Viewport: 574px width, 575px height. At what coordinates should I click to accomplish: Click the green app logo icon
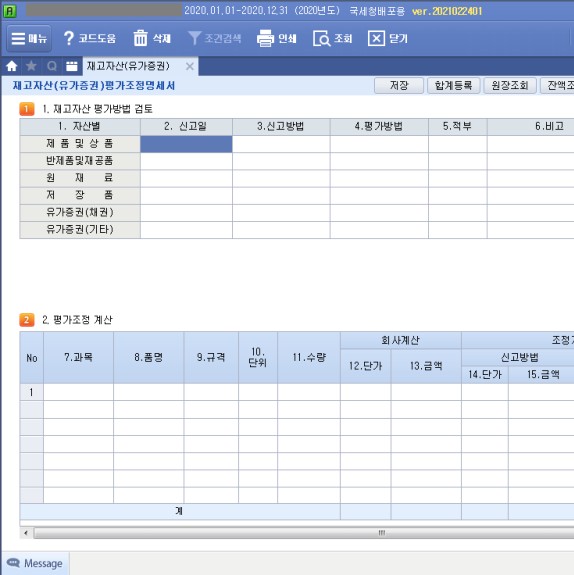10,11
